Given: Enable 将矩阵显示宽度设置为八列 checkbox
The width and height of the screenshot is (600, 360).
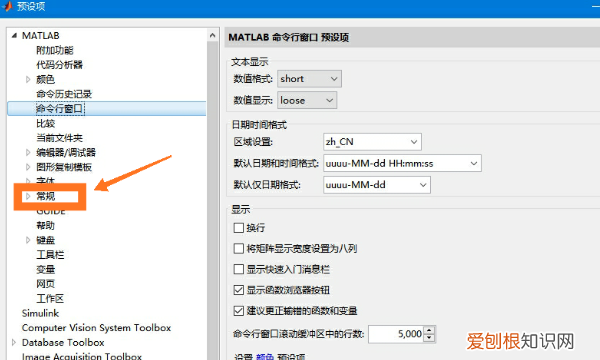Looking at the screenshot, I should tap(238, 249).
